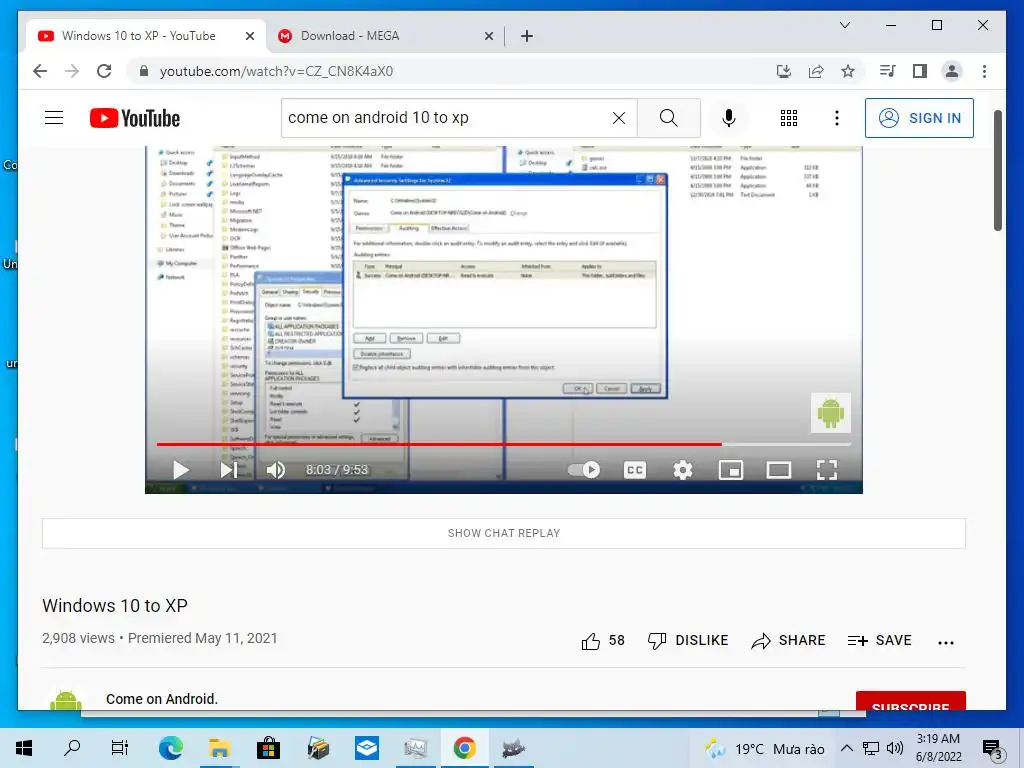
Task: Launch Microsoft Edge from taskbar
Action: coord(170,748)
